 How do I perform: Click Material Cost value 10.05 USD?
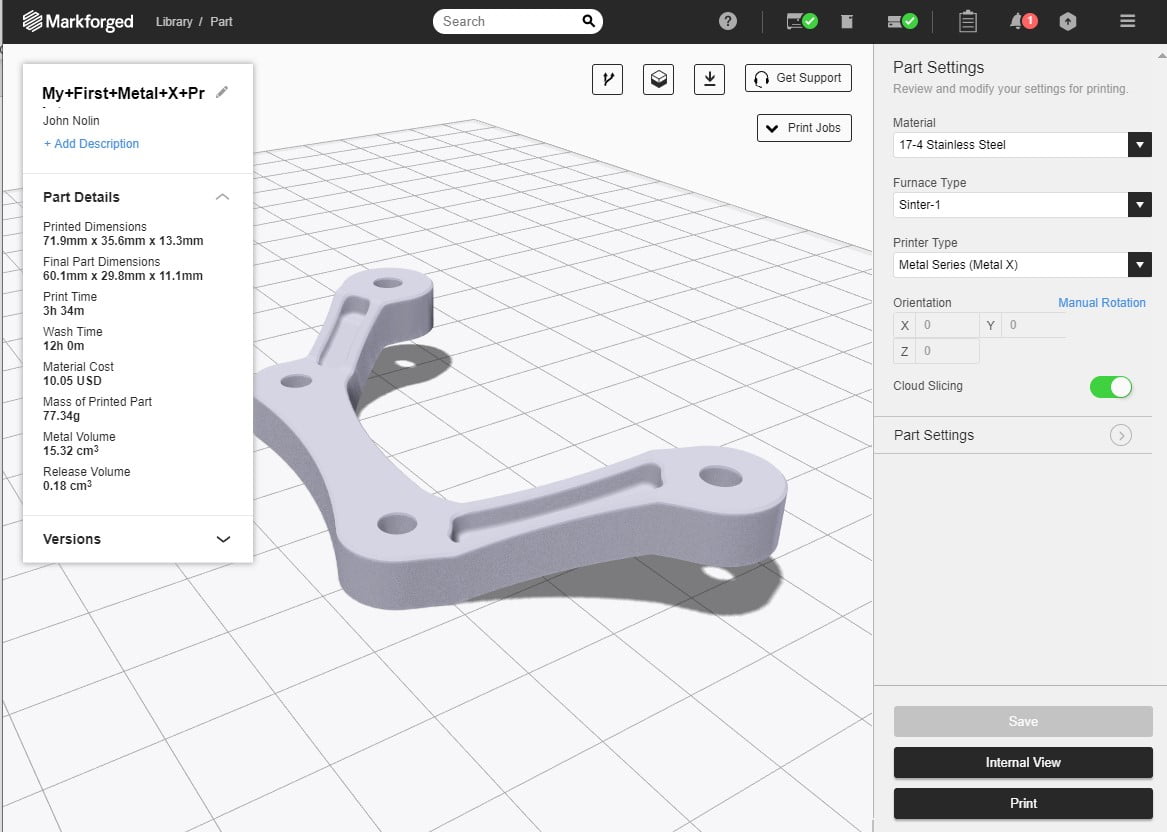click(72, 381)
